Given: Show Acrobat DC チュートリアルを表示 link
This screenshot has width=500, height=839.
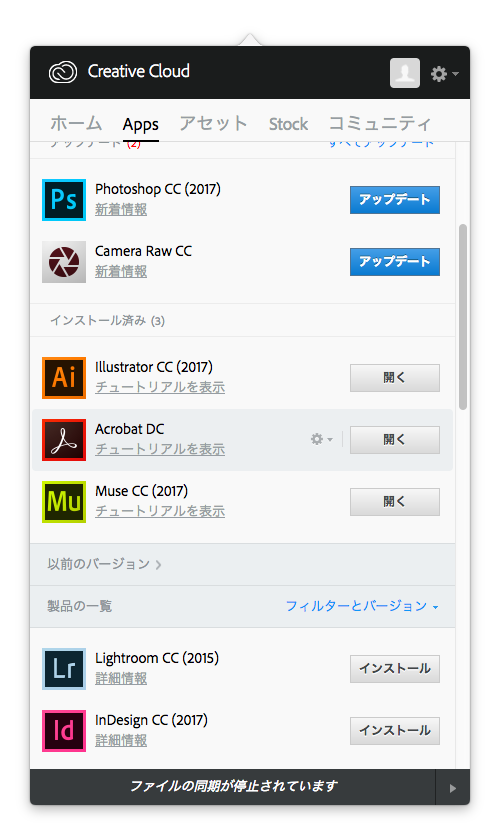Looking at the screenshot, I should pyautogui.click(x=160, y=449).
